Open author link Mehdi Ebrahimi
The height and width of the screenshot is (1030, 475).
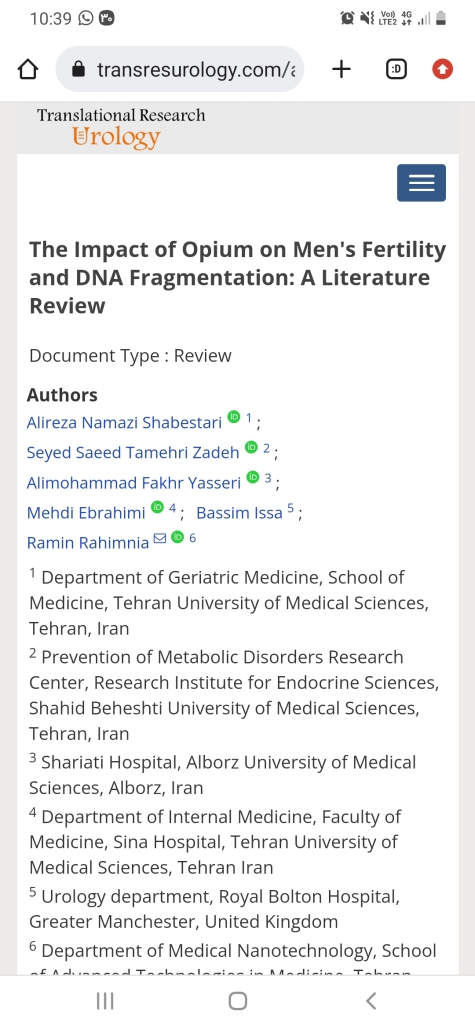86,513
